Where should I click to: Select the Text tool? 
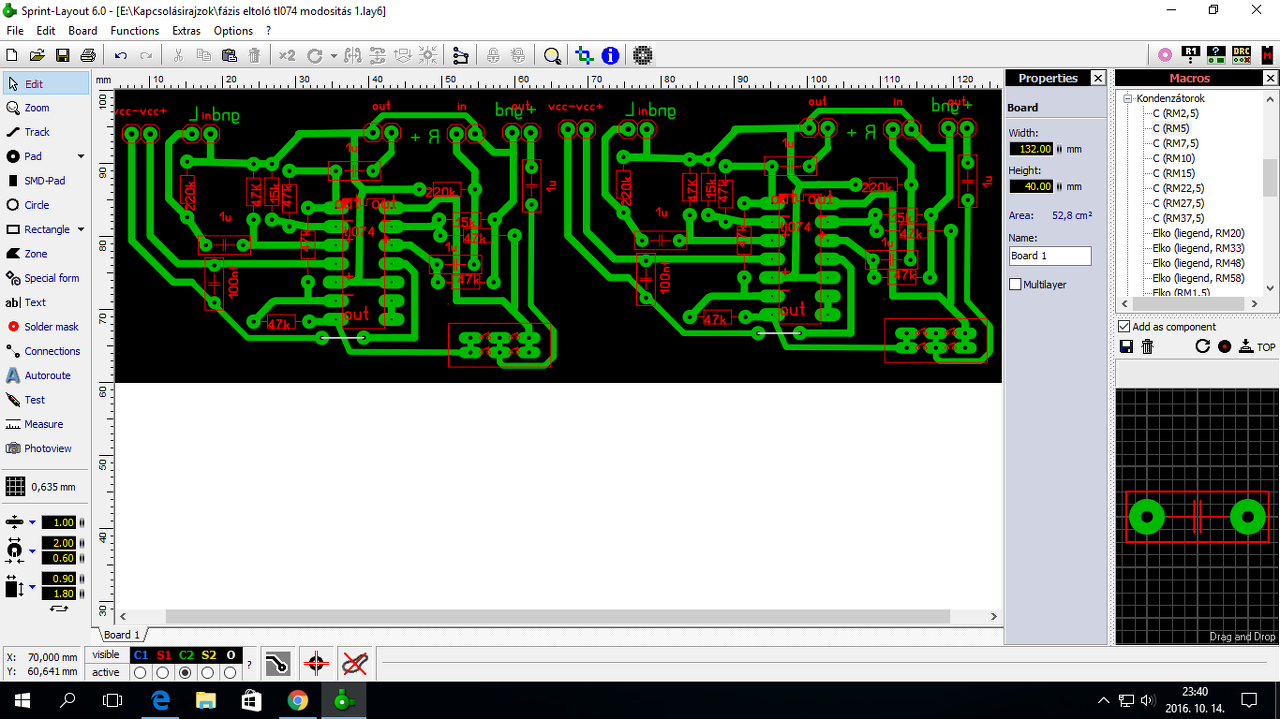[44, 302]
